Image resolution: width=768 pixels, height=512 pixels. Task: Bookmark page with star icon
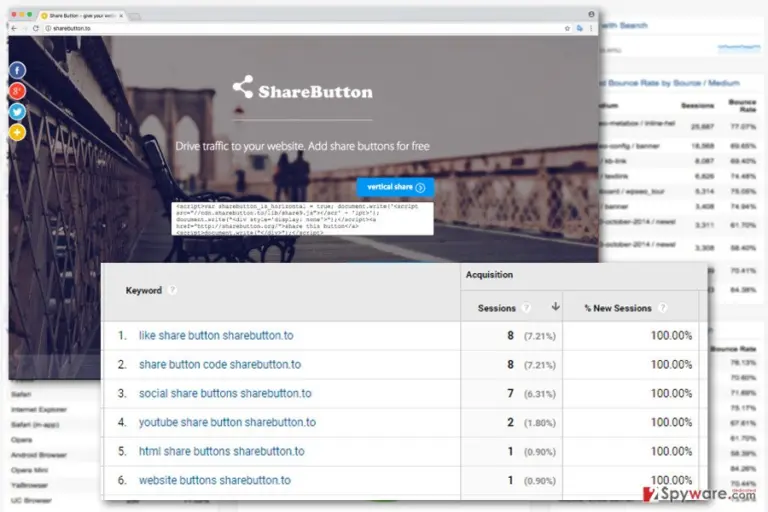(x=567, y=28)
